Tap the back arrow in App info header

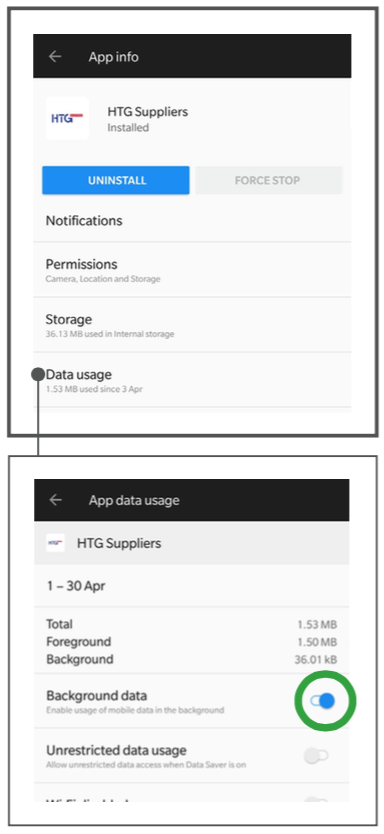[55, 56]
